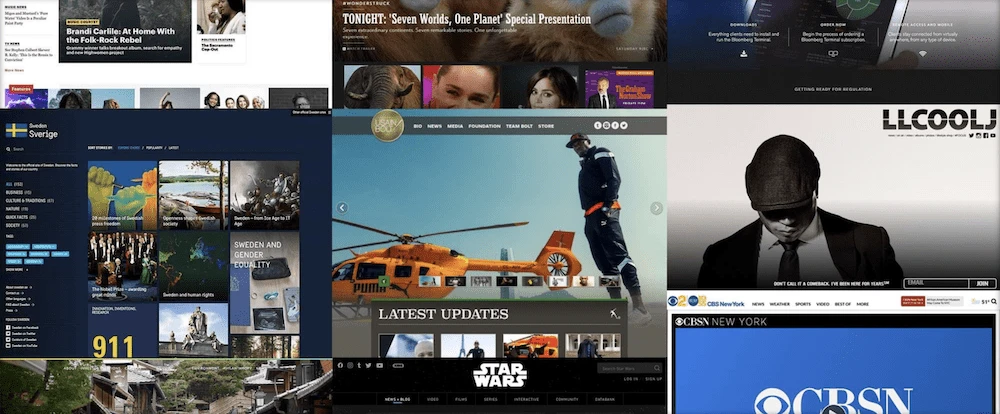Open the Sweden and human rights tile

pyautogui.click(x=193, y=266)
